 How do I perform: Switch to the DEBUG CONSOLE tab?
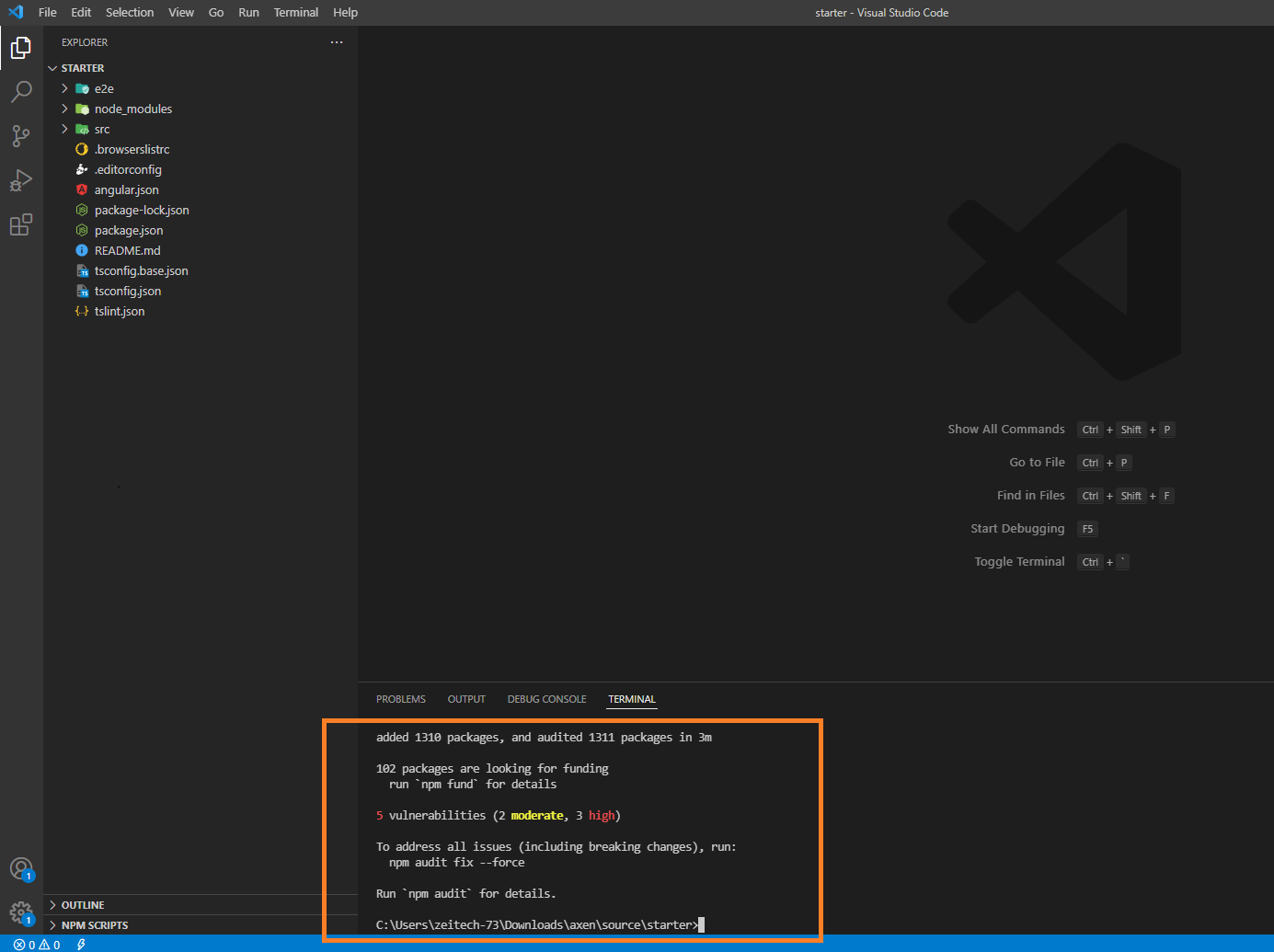546,700
